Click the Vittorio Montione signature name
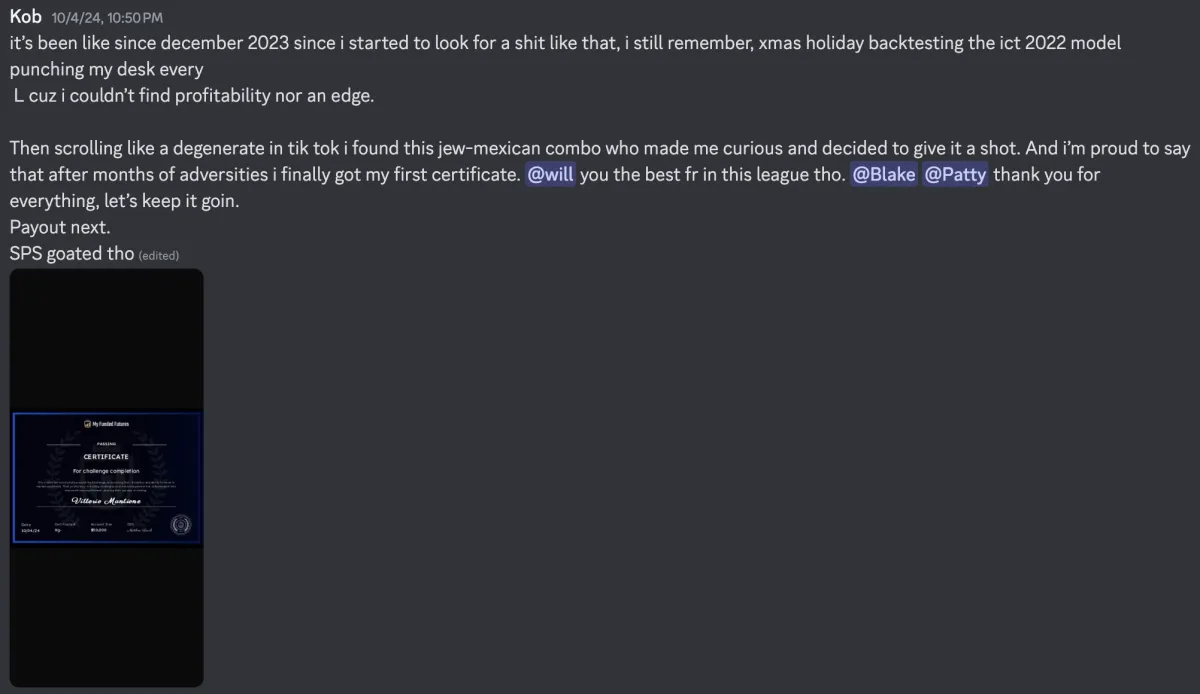Viewport: 1200px width, 694px height. click(106, 501)
